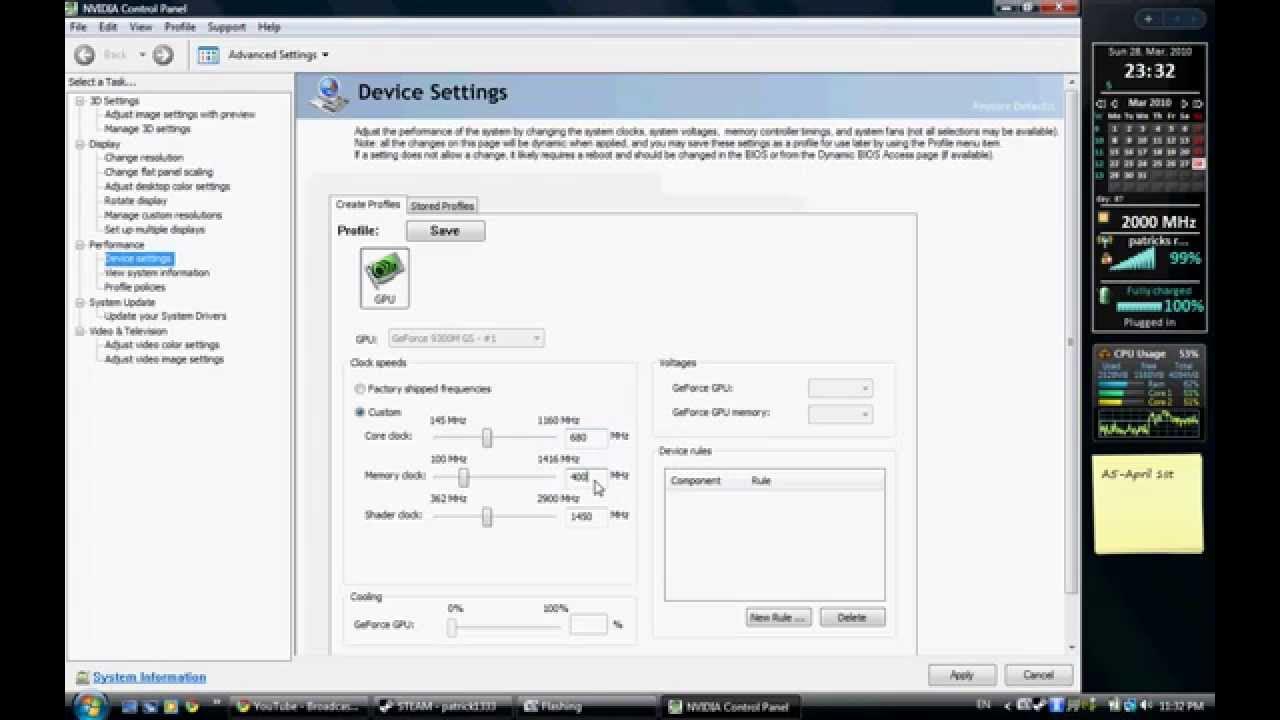Click the GeForce GPU cooling slider handle
Screen dimensions: 1280x720
(x=452, y=627)
